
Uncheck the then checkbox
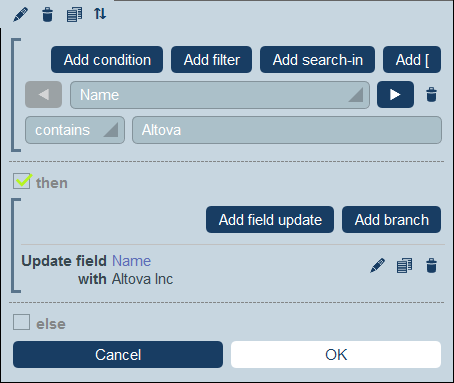point(22,181)
